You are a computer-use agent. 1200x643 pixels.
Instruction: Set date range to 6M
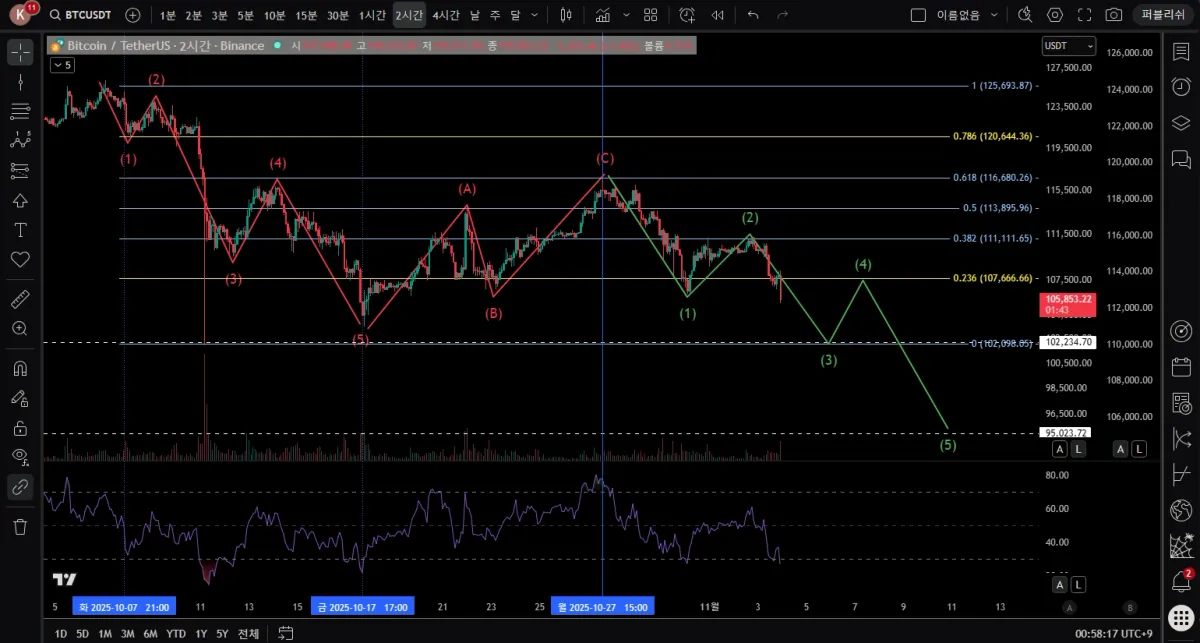click(x=150, y=633)
